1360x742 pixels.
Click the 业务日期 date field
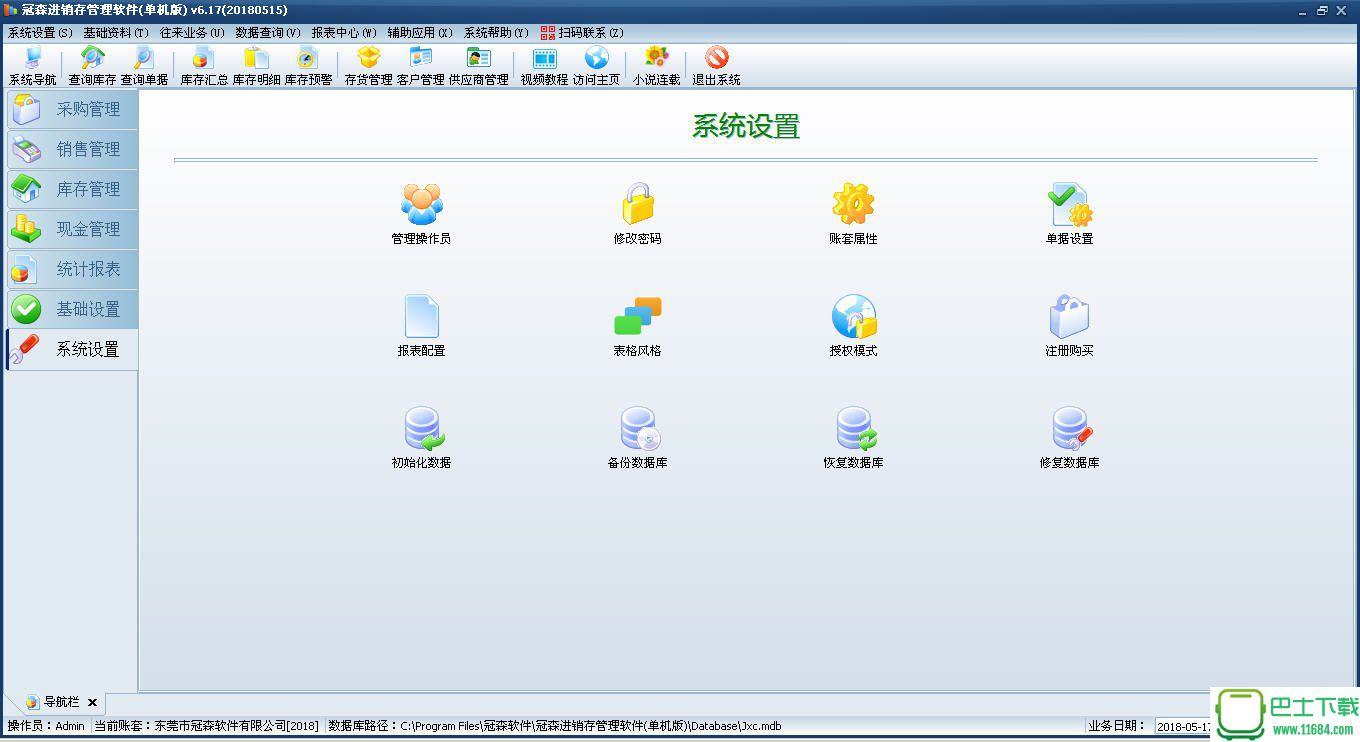pyautogui.click(x=1183, y=726)
